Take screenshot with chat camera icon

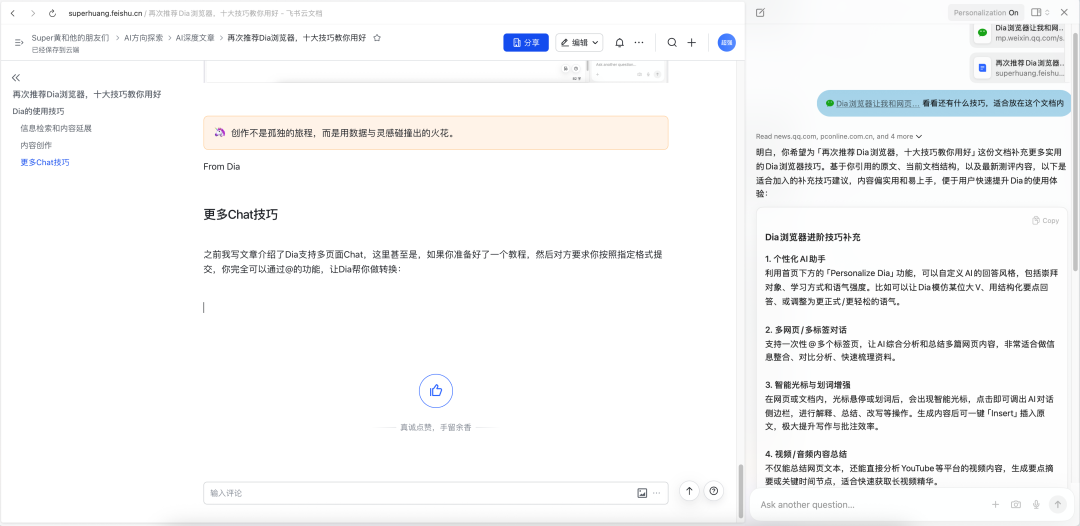point(1015,505)
